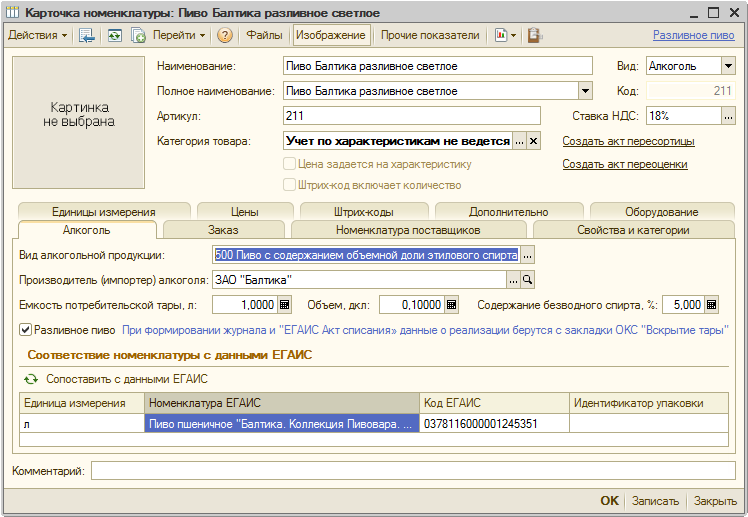
Task: Switch to the Единицы измерения tab
Action: [x=104, y=212]
